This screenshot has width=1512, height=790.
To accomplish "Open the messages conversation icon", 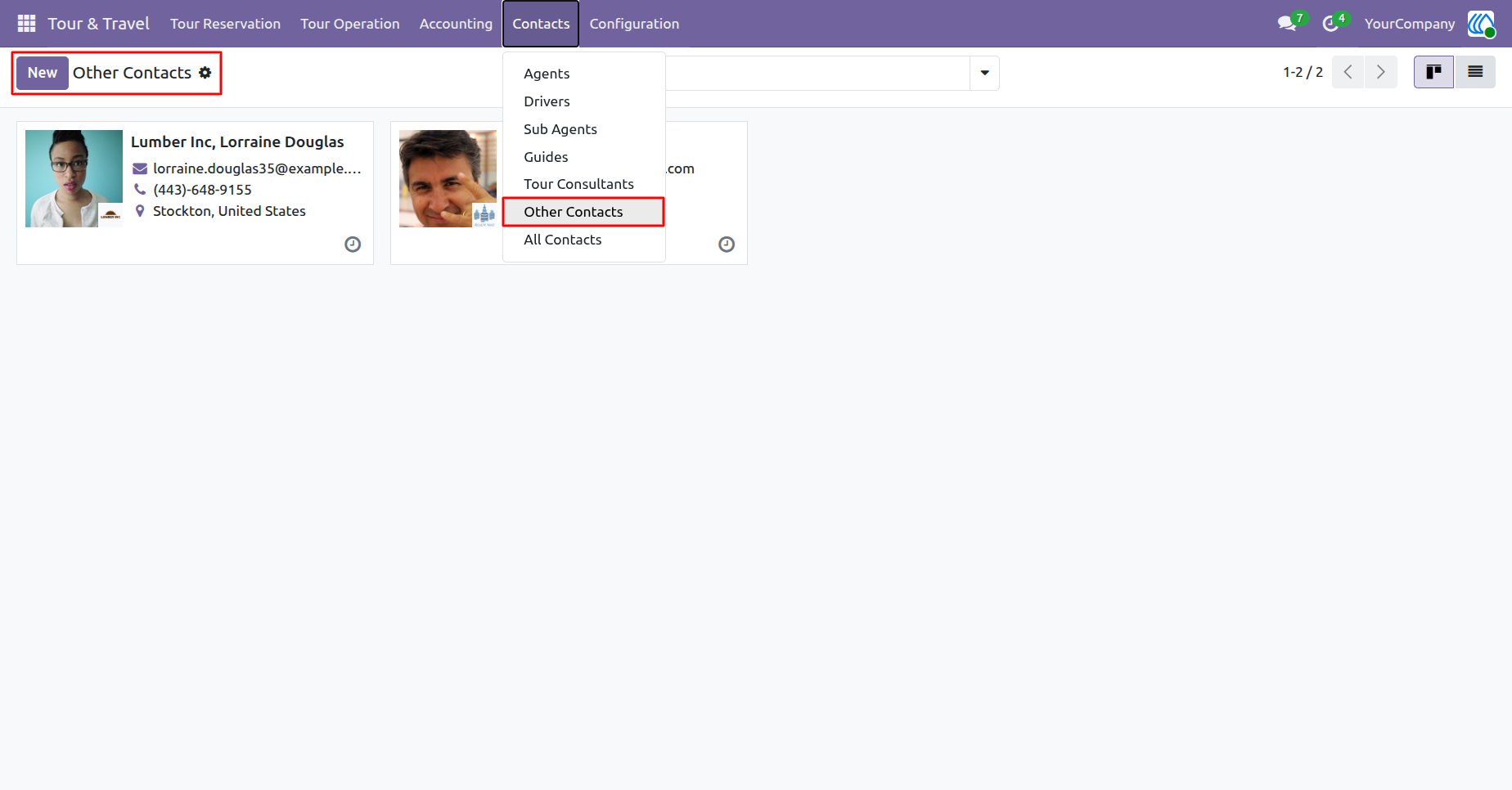I will pyautogui.click(x=1287, y=24).
